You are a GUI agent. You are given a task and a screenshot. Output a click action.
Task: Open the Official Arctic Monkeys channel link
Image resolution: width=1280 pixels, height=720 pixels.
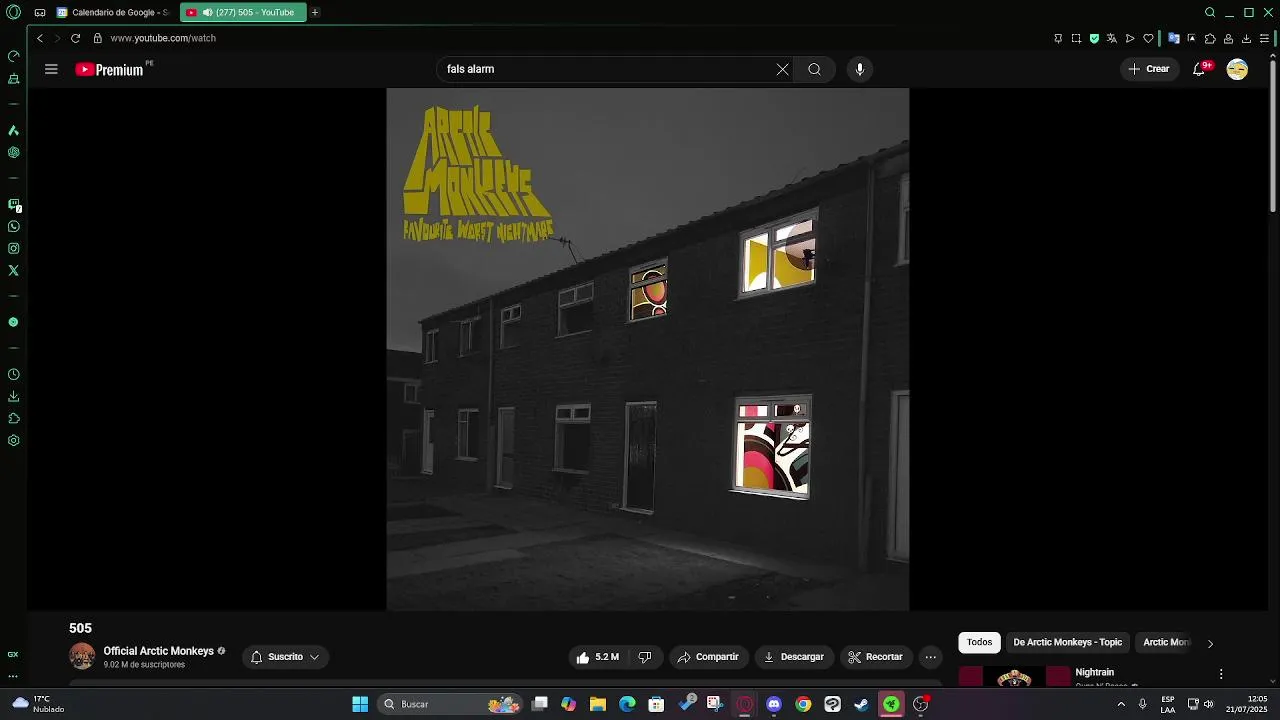[x=158, y=651]
